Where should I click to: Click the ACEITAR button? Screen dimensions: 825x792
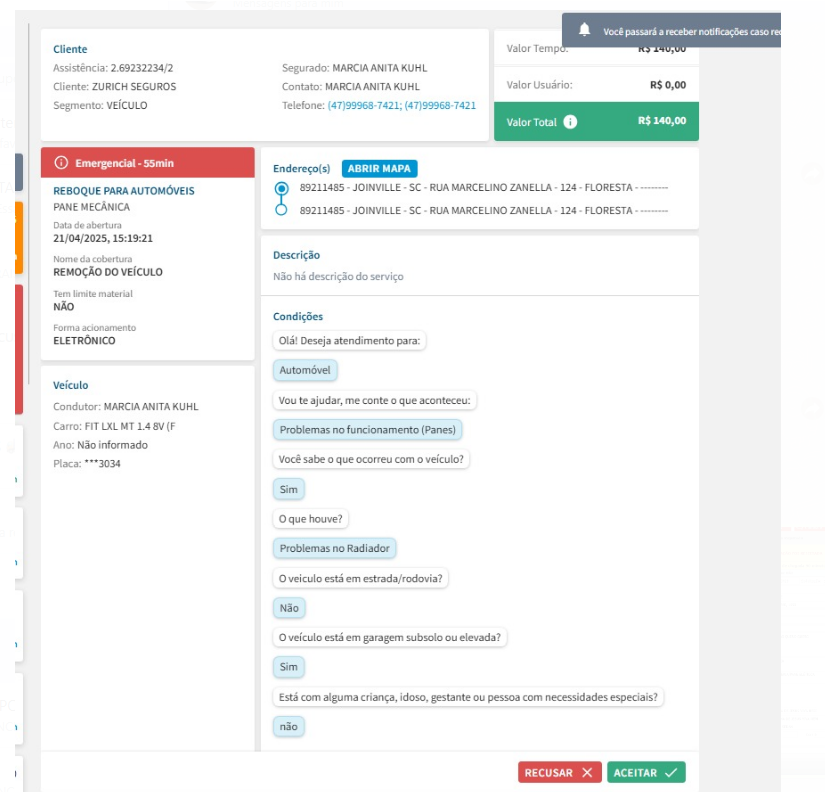point(646,772)
